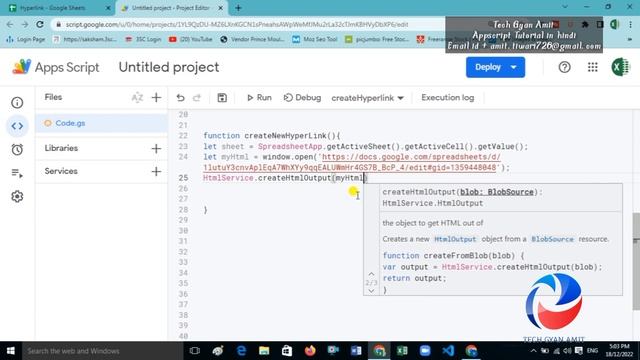
Task: Open Microsoft Edge from taskbar
Action: point(241,351)
